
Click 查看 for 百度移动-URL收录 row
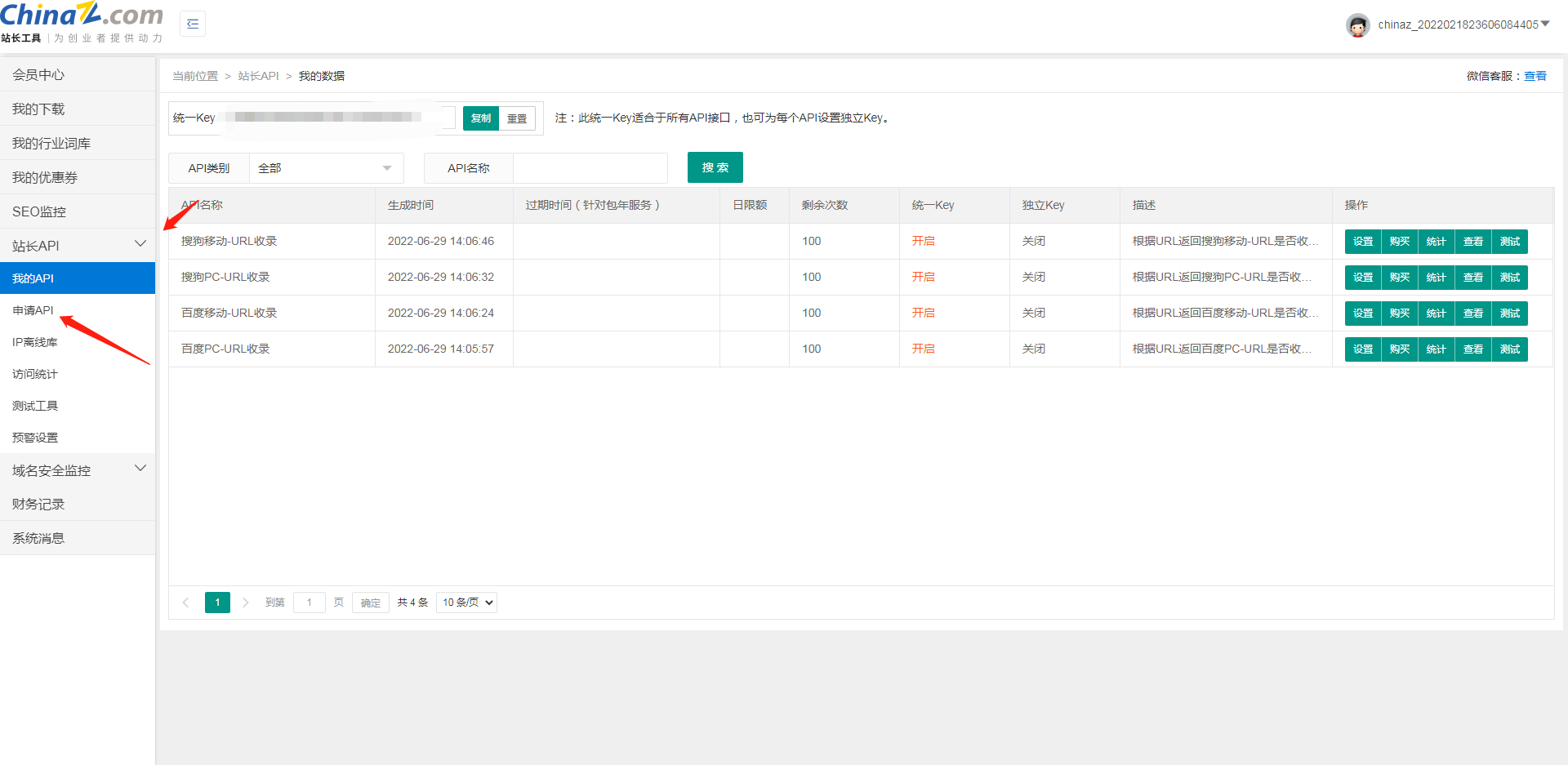click(x=1473, y=314)
